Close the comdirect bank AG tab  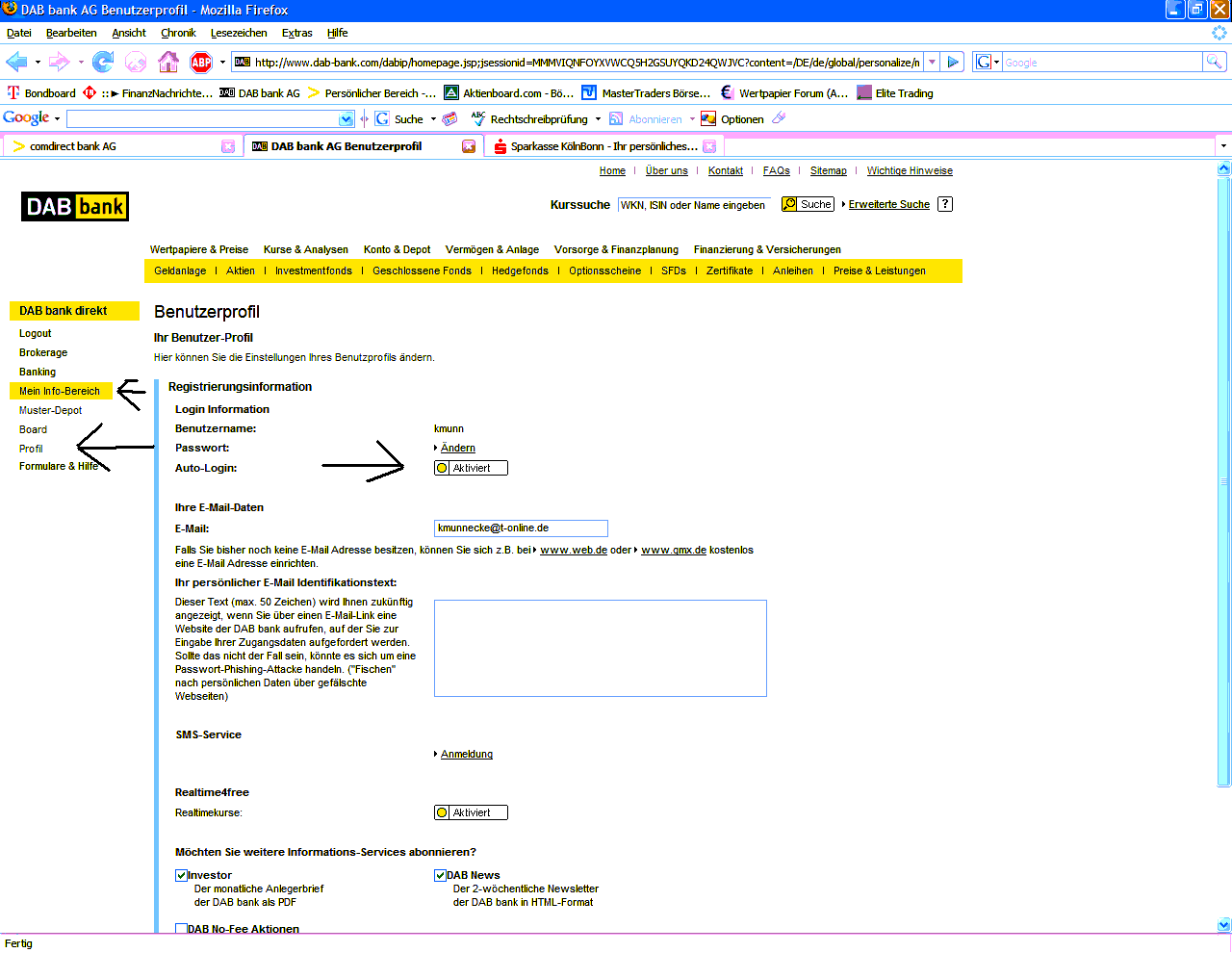click(228, 146)
